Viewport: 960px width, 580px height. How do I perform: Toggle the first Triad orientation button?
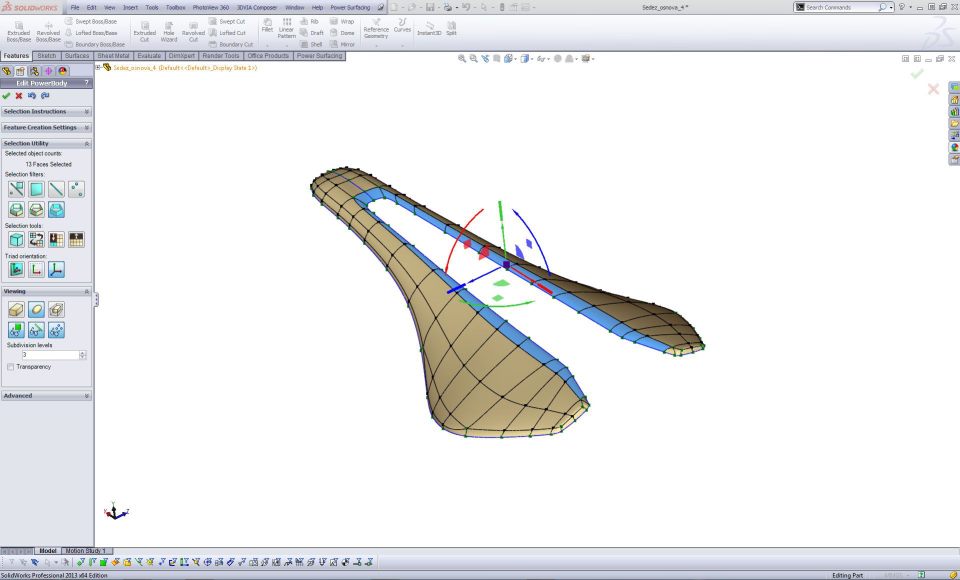coord(16,269)
